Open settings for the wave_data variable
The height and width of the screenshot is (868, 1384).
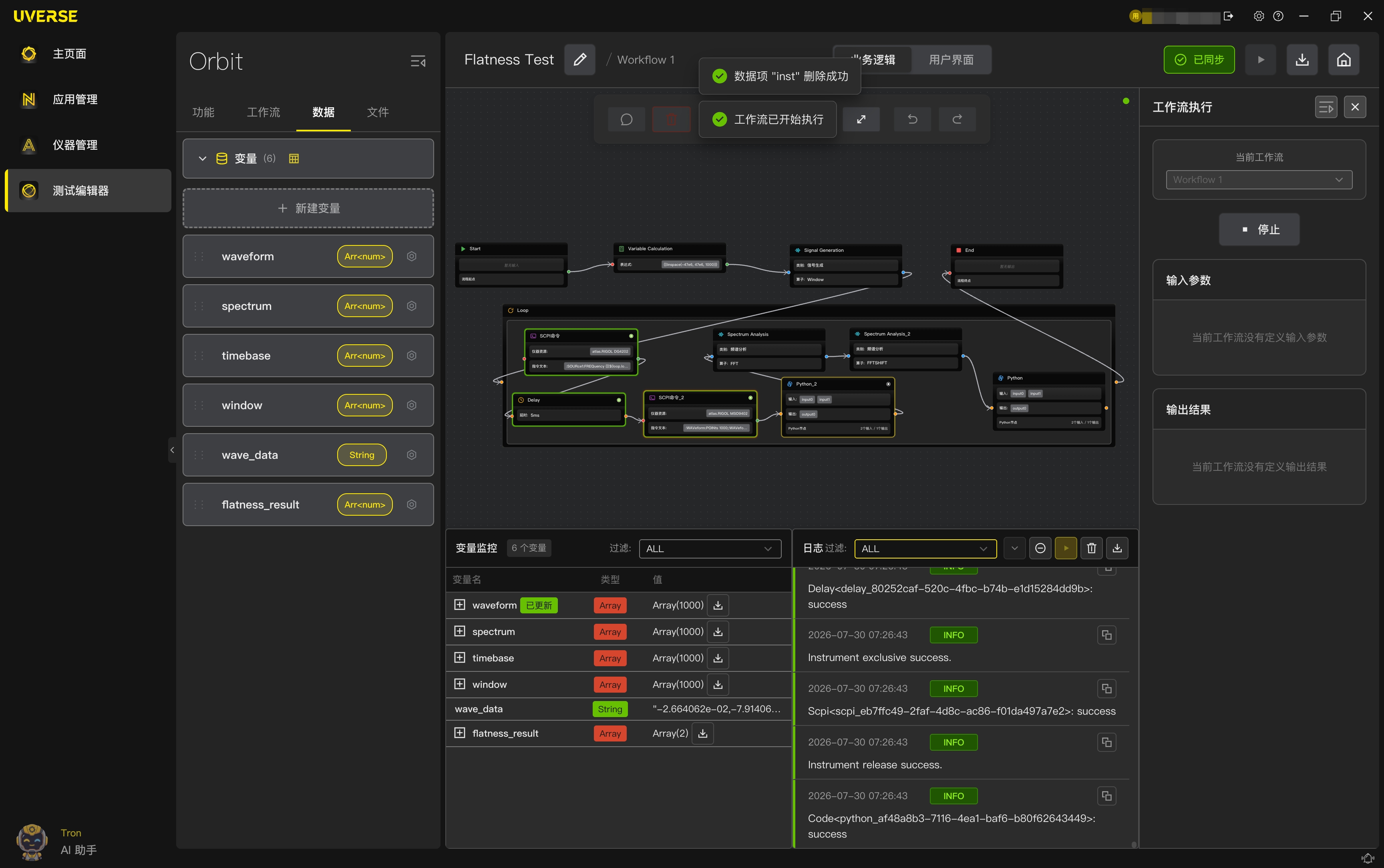412,455
